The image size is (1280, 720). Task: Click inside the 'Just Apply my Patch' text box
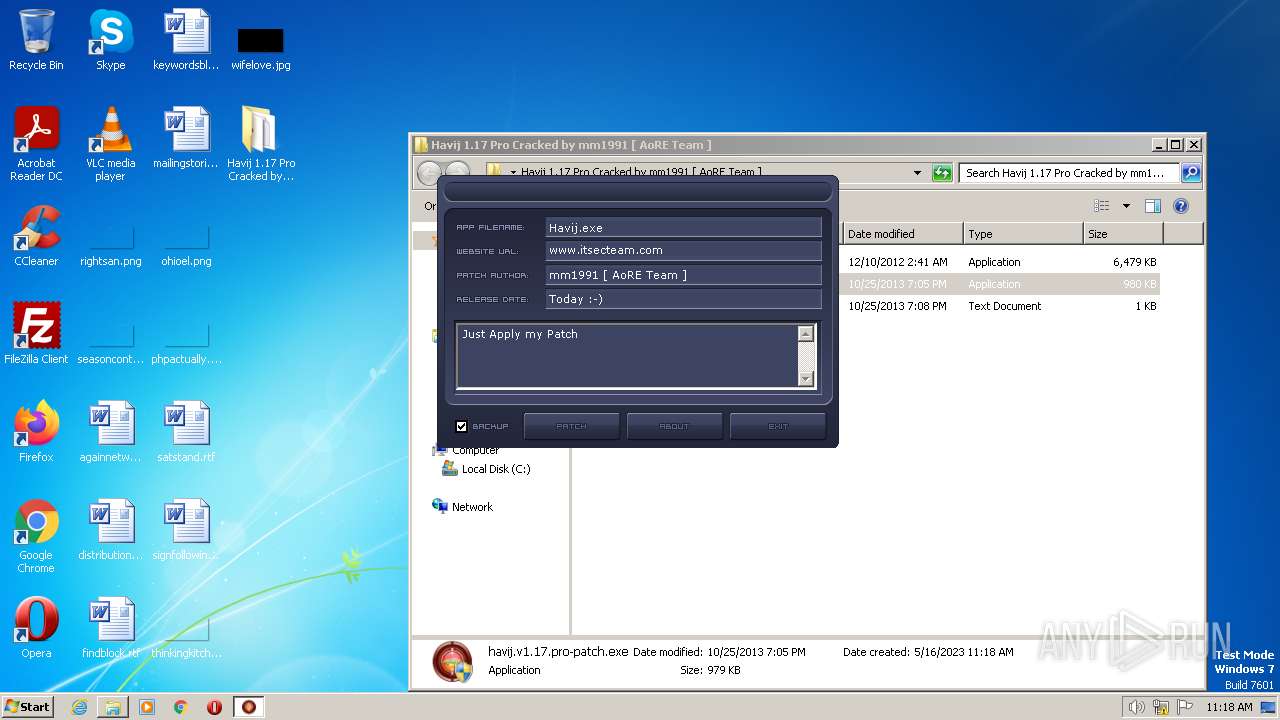point(627,355)
